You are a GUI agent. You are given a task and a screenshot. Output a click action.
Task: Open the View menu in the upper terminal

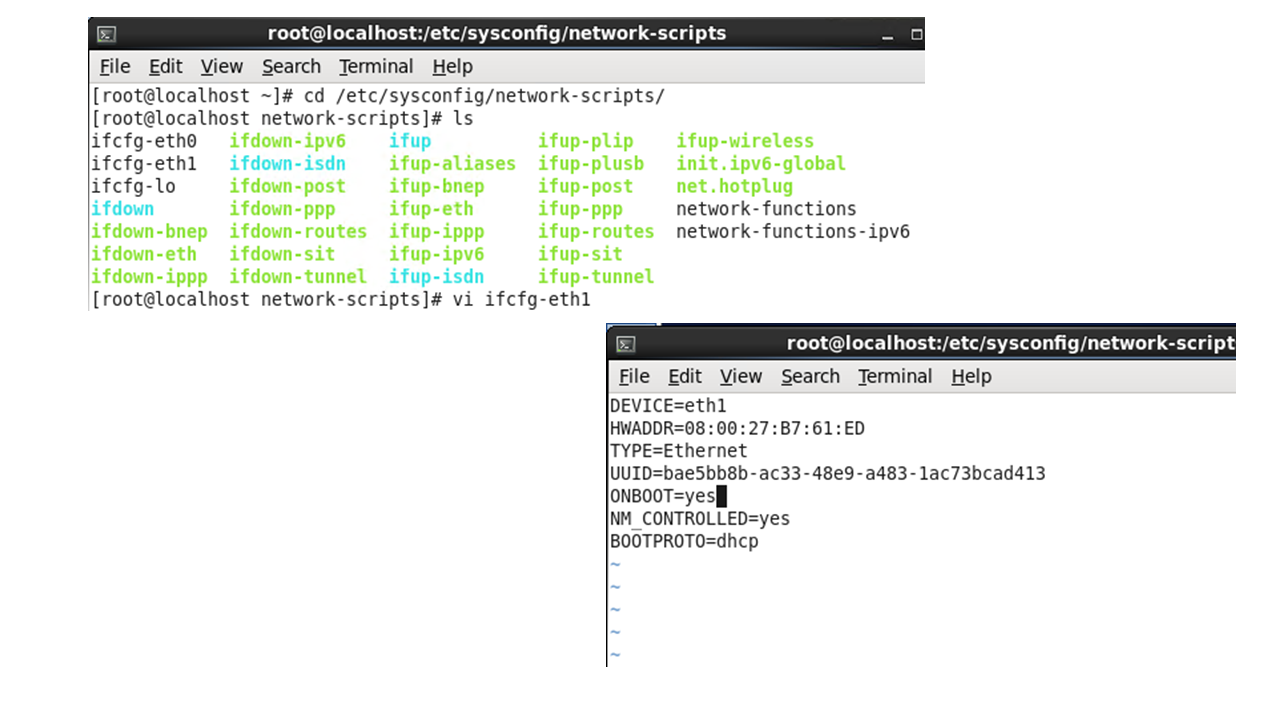(221, 67)
